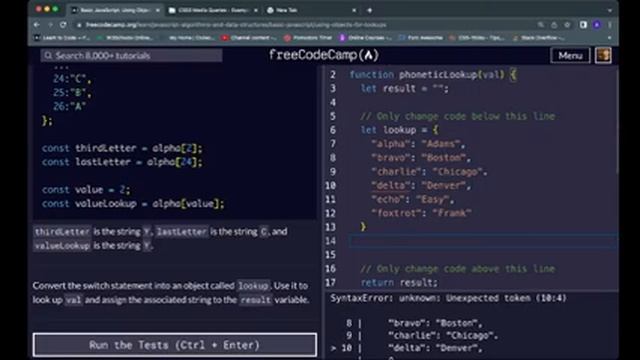Click the "alpha": "Adams" line
Image resolution: width=640 pixels, height=360 pixels.
[x=418, y=144]
